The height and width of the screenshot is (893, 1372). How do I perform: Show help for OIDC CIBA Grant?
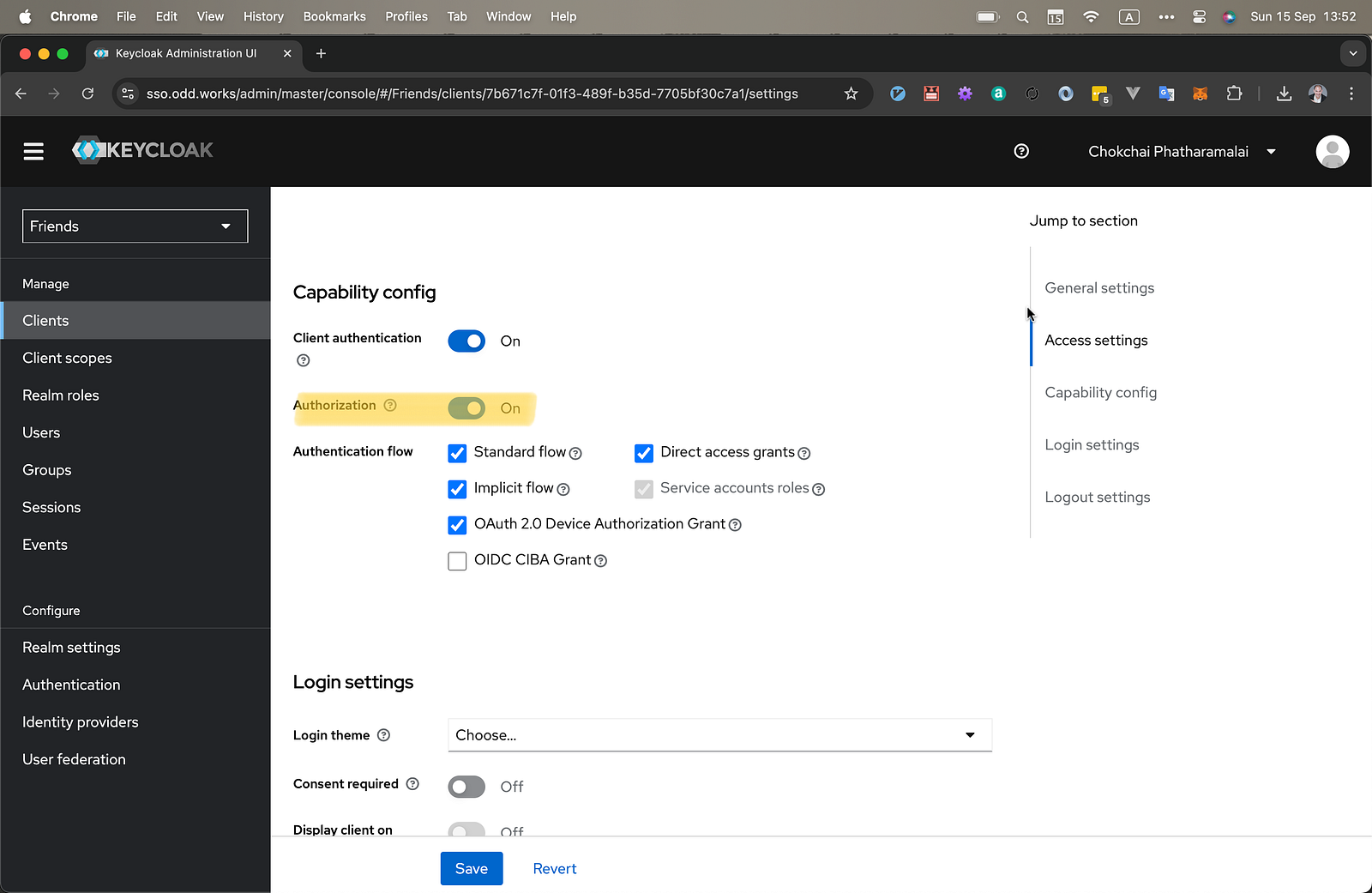[601, 561]
